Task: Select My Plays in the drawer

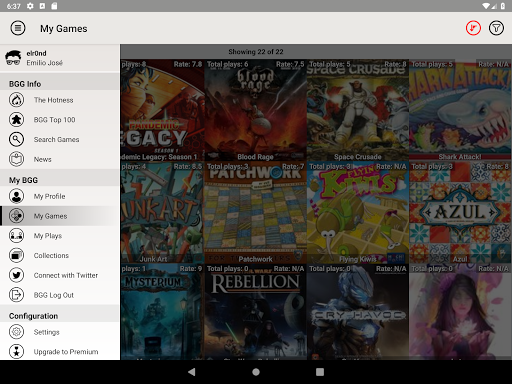Action: (60, 236)
